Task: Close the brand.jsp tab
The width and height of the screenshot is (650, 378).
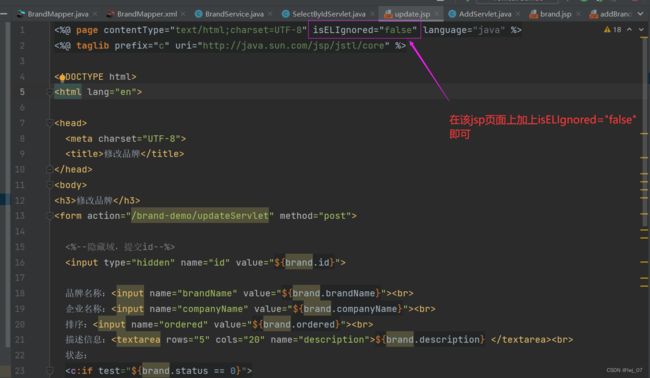Action: pyautogui.click(x=578, y=14)
